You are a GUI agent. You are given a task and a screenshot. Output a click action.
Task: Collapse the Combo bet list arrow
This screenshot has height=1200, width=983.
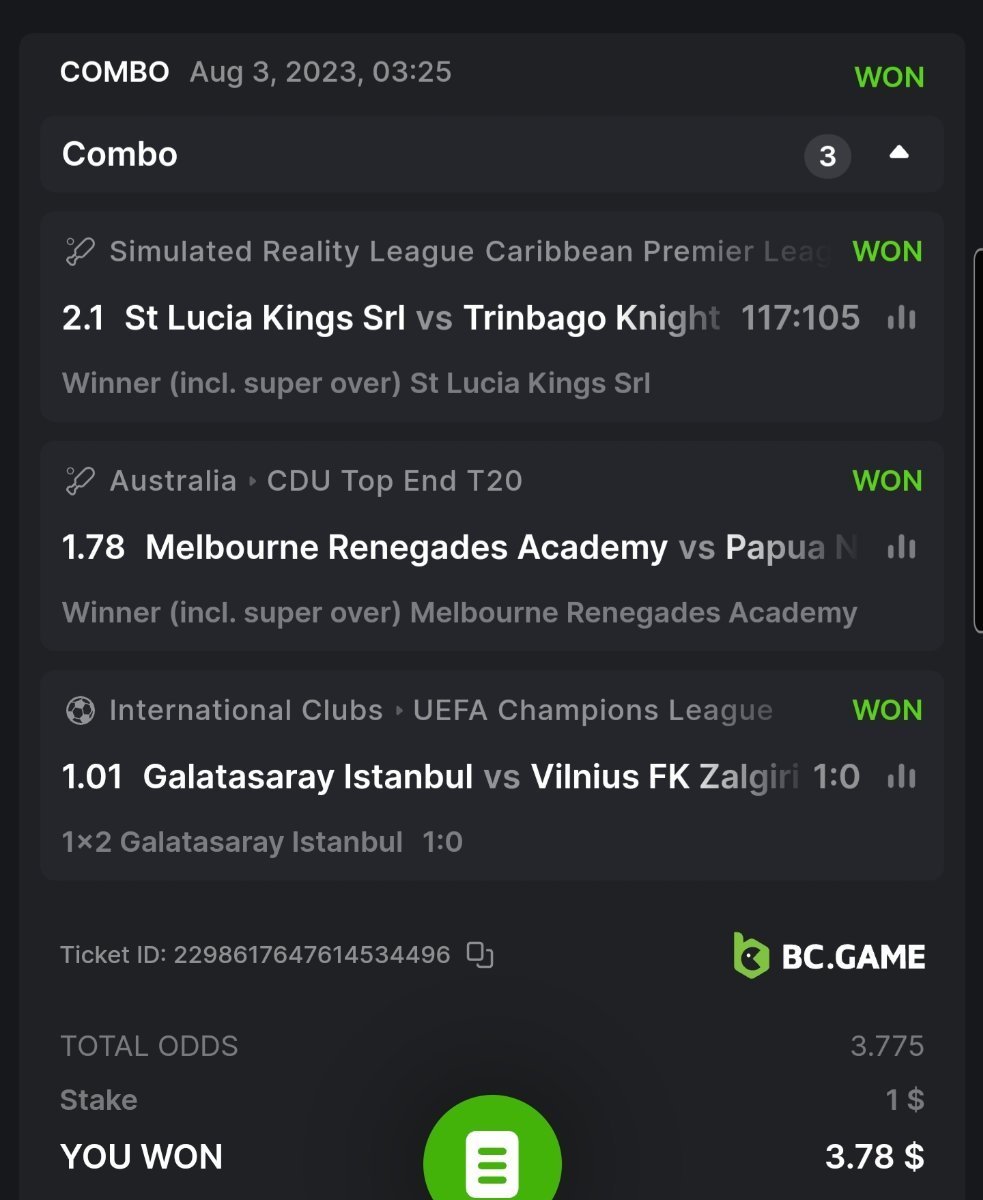(x=899, y=153)
